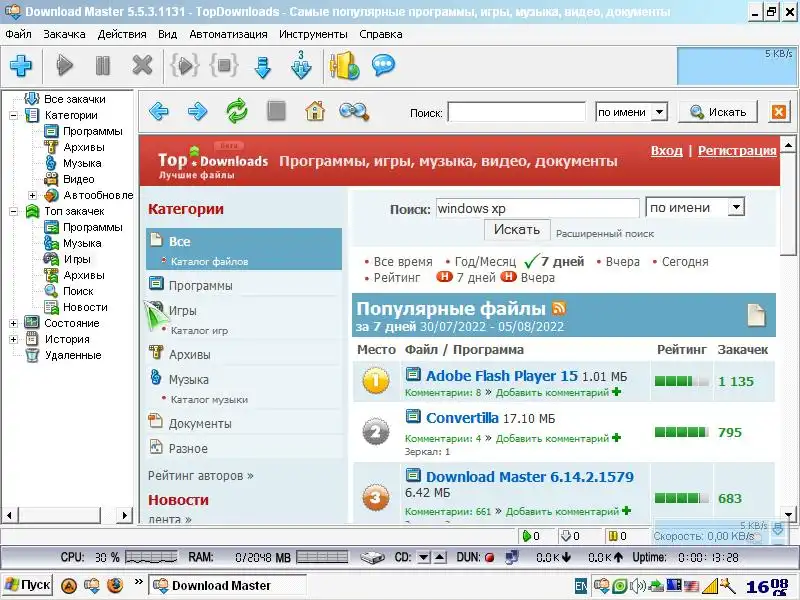Go to home page with house icon
The height and width of the screenshot is (600, 800).
pyautogui.click(x=315, y=111)
